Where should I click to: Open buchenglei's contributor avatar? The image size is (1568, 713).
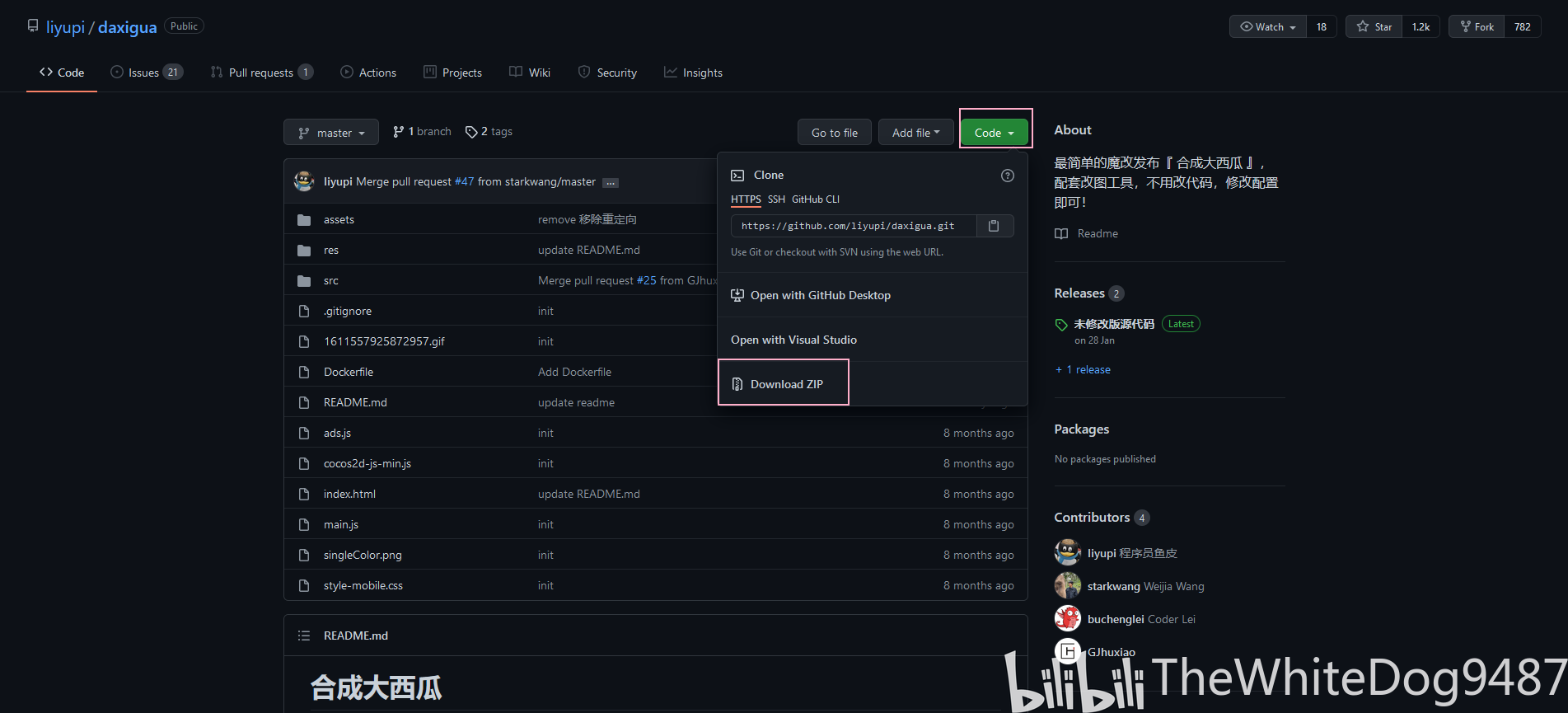(1068, 618)
